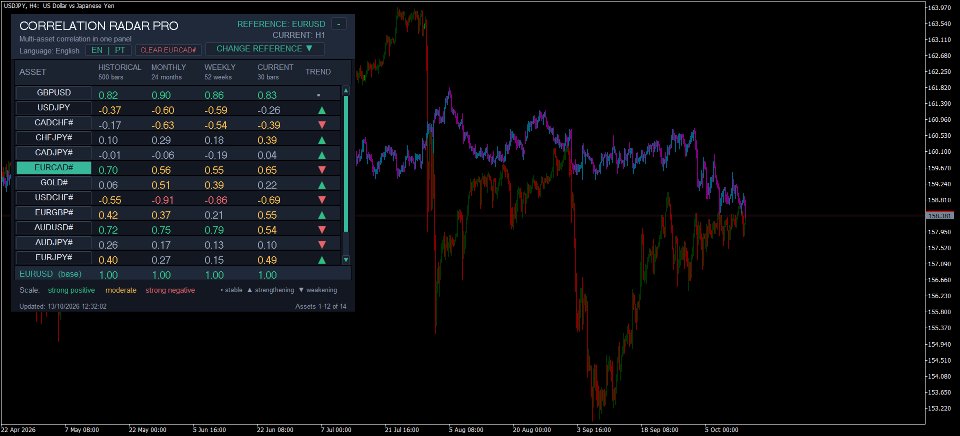
Task: Click the TREND column header
Action: click(x=318, y=72)
